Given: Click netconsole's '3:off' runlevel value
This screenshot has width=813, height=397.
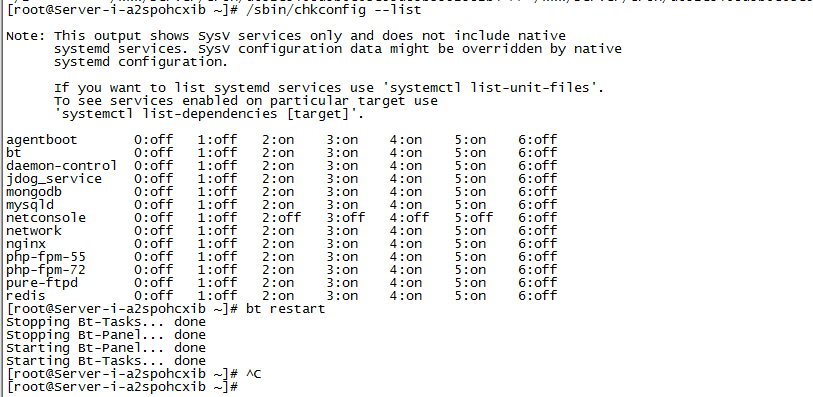Looking at the screenshot, I should pyautogui.click(x=345, y=218).
